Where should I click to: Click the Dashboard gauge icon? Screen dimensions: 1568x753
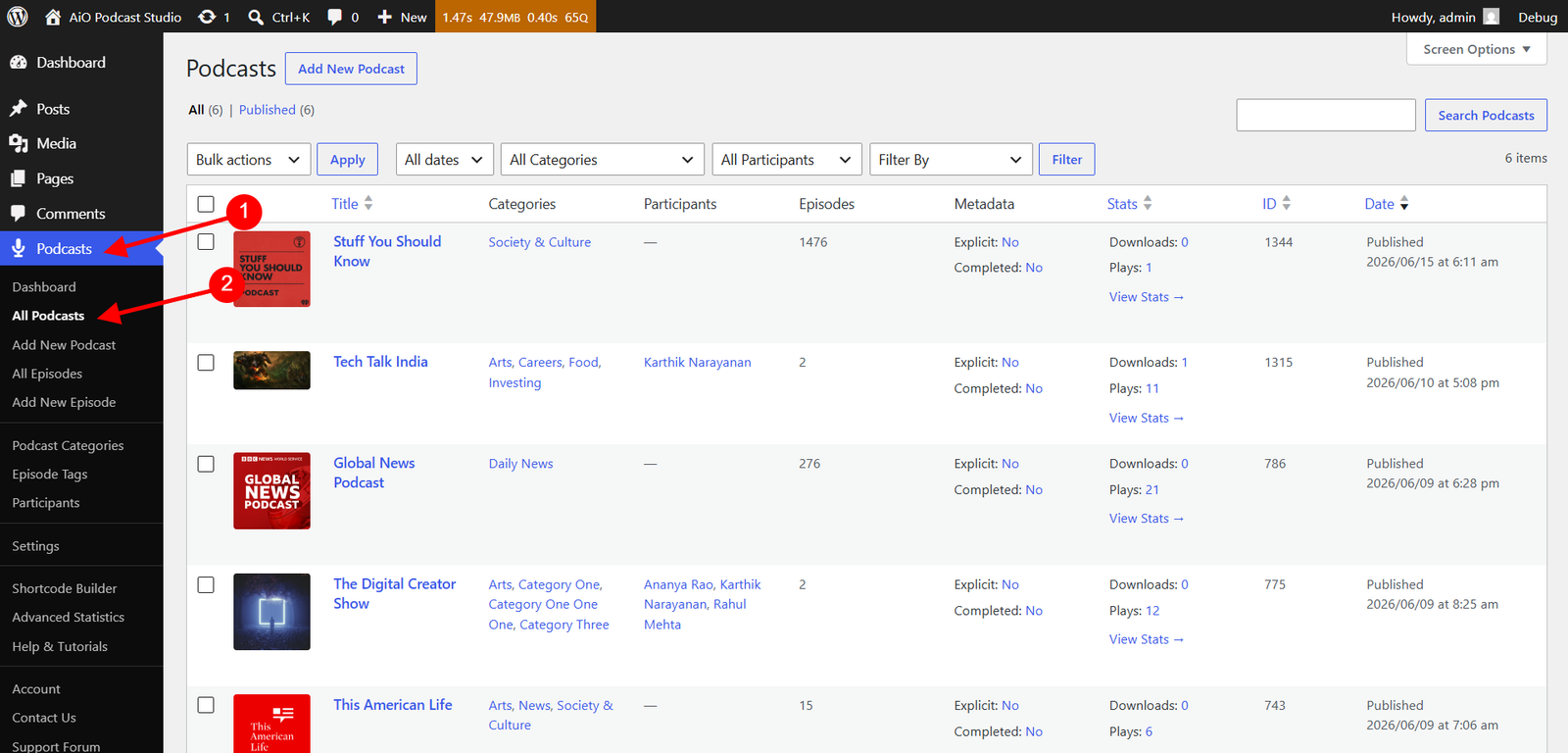click(x=19, y=63)
